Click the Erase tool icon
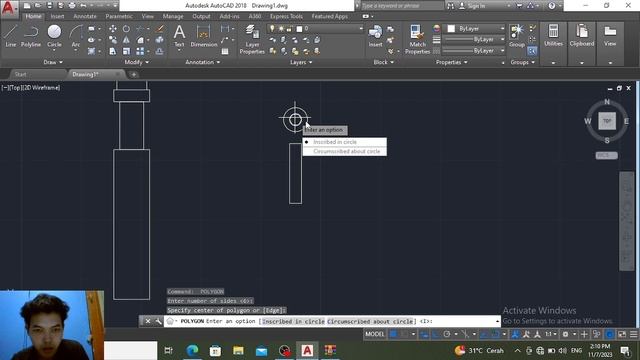 (160, 29)
